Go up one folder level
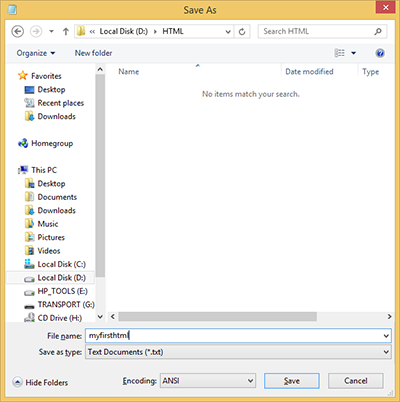The image size is (400, 402). [66, 32]
